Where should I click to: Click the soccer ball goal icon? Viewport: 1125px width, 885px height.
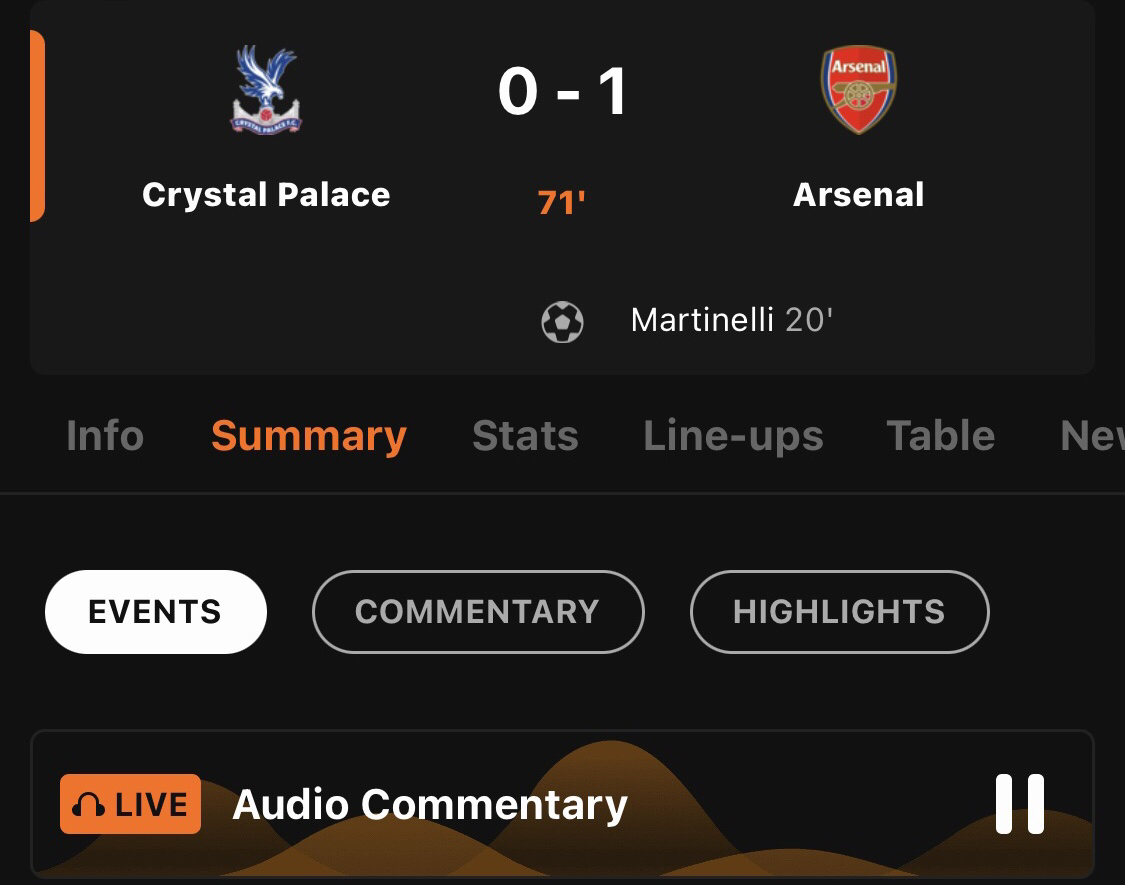click(562, 322)
